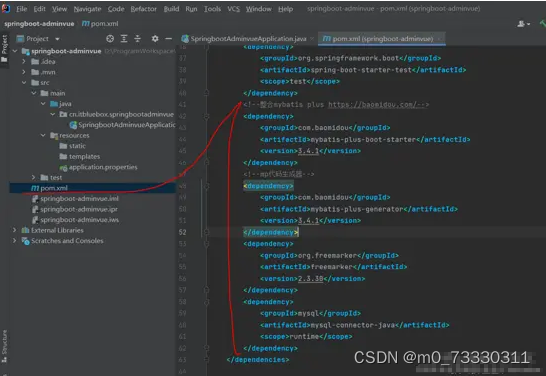Open the Navigate menu

pyautogui.click(x=87, y=9)
